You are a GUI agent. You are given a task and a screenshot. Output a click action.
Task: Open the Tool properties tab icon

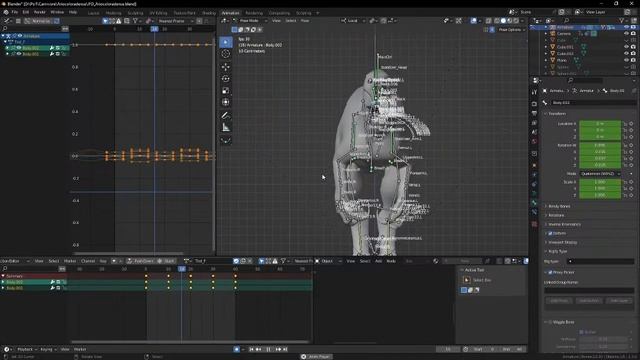[x=534, y=93]
